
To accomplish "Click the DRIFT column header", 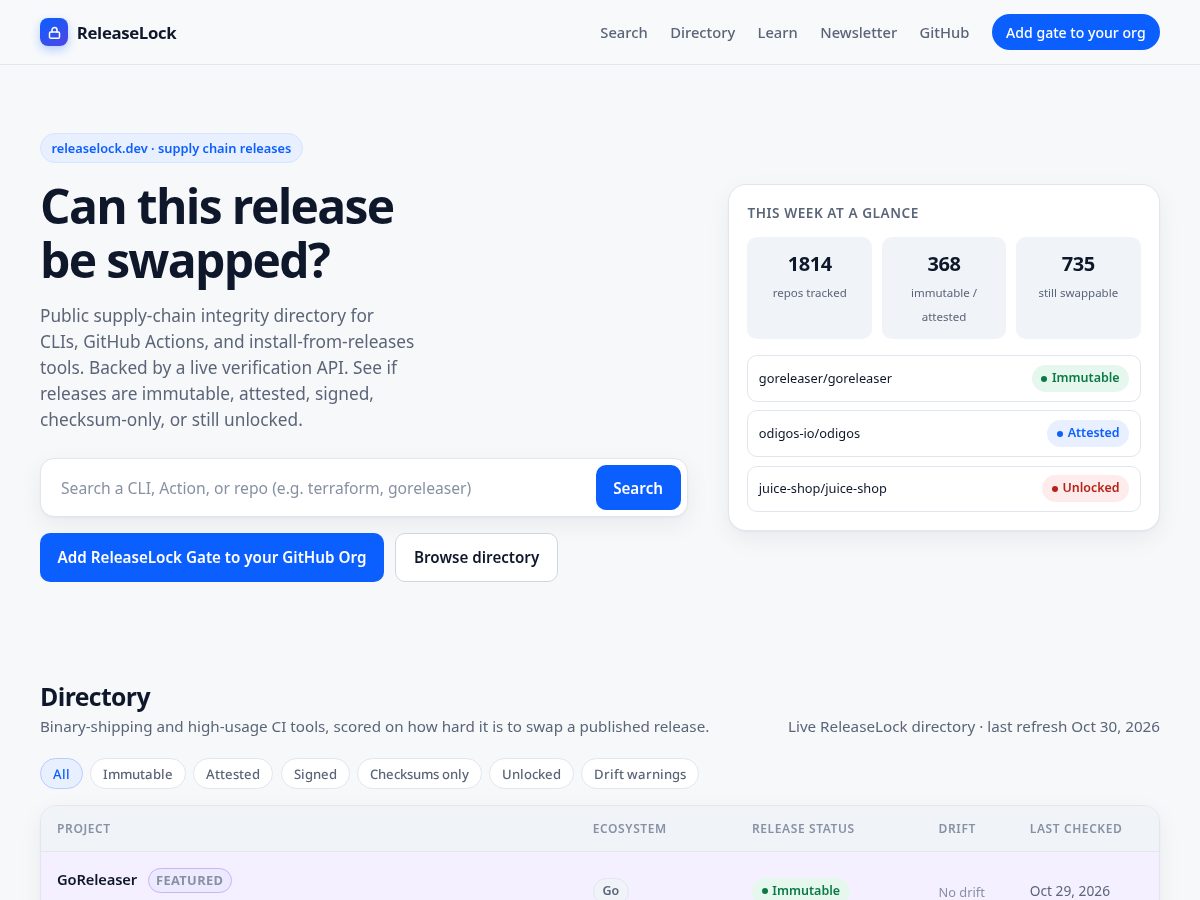I will point(957,829).
